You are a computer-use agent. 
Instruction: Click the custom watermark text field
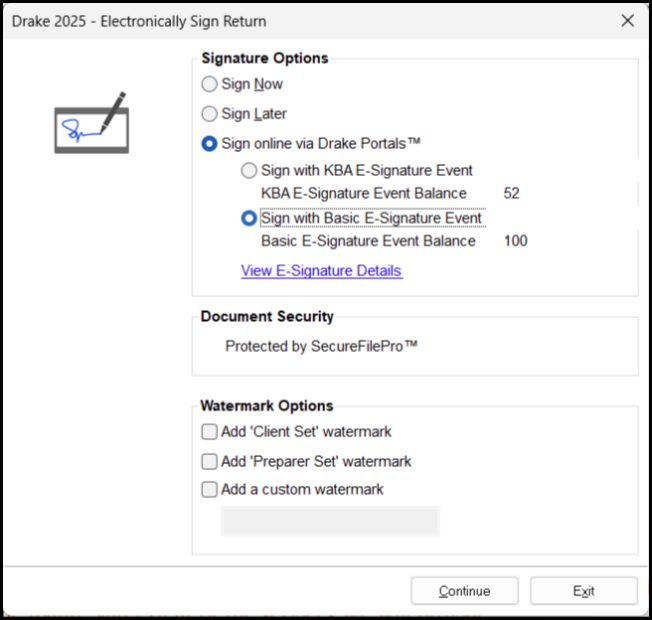[330, 521]
